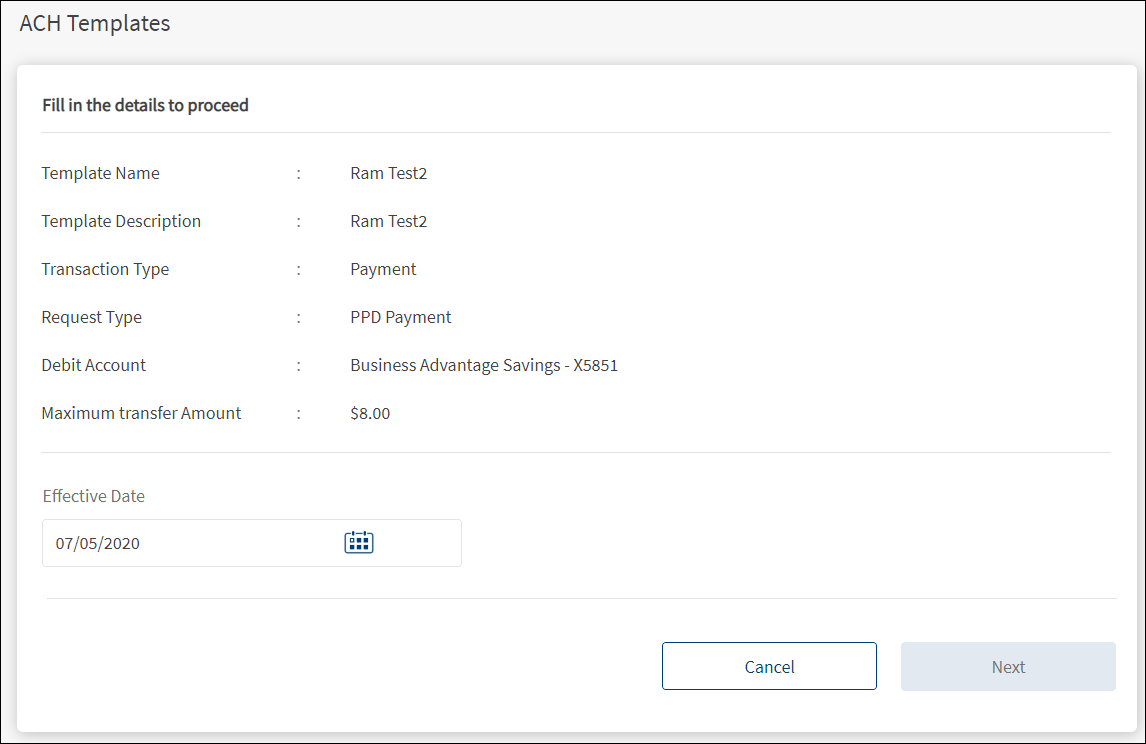Click the Transaction Type label
Screen dimensions: 1146x744
click(105, 269)
